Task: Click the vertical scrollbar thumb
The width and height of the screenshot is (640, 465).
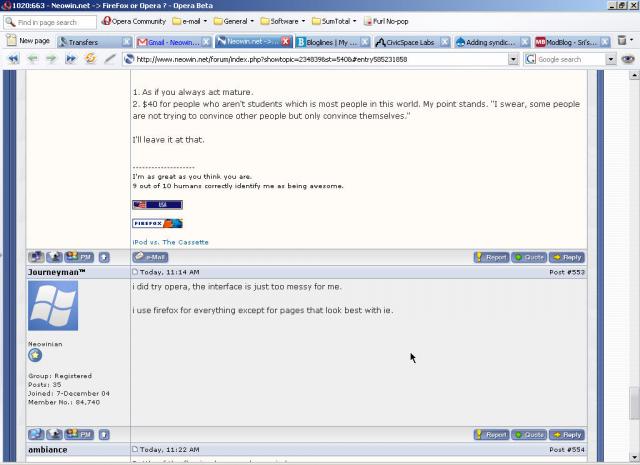Action: (x=634, y=403)
